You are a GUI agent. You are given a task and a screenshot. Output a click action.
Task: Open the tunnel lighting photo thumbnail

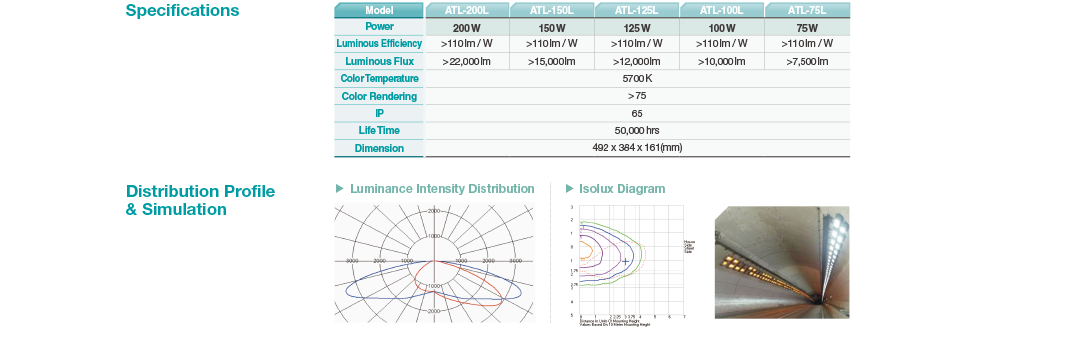(x=782, y=262)
